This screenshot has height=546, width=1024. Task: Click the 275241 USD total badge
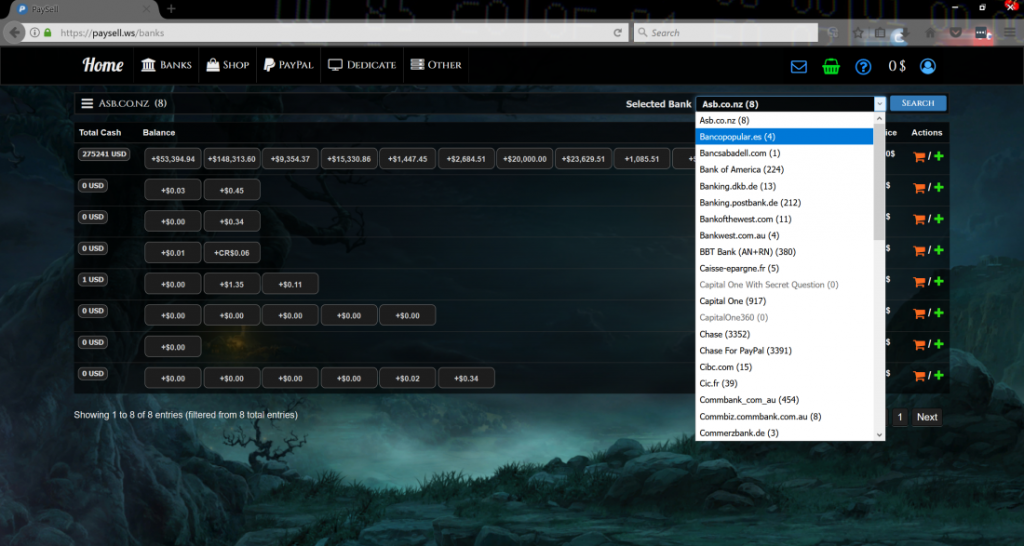pyautogui.click(x=103, y=155)
